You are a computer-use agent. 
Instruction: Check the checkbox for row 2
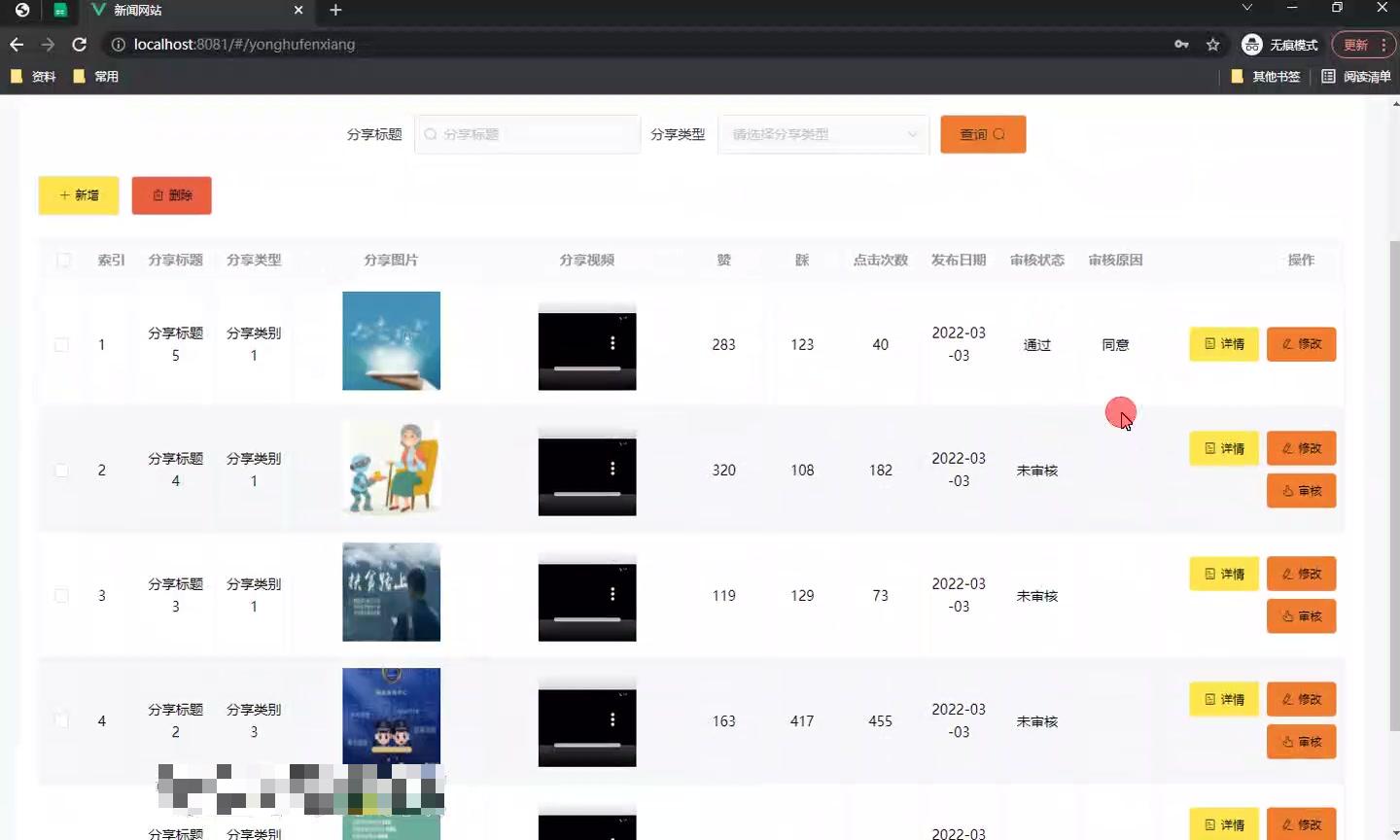pyautogui.click(x=61, y=471)
